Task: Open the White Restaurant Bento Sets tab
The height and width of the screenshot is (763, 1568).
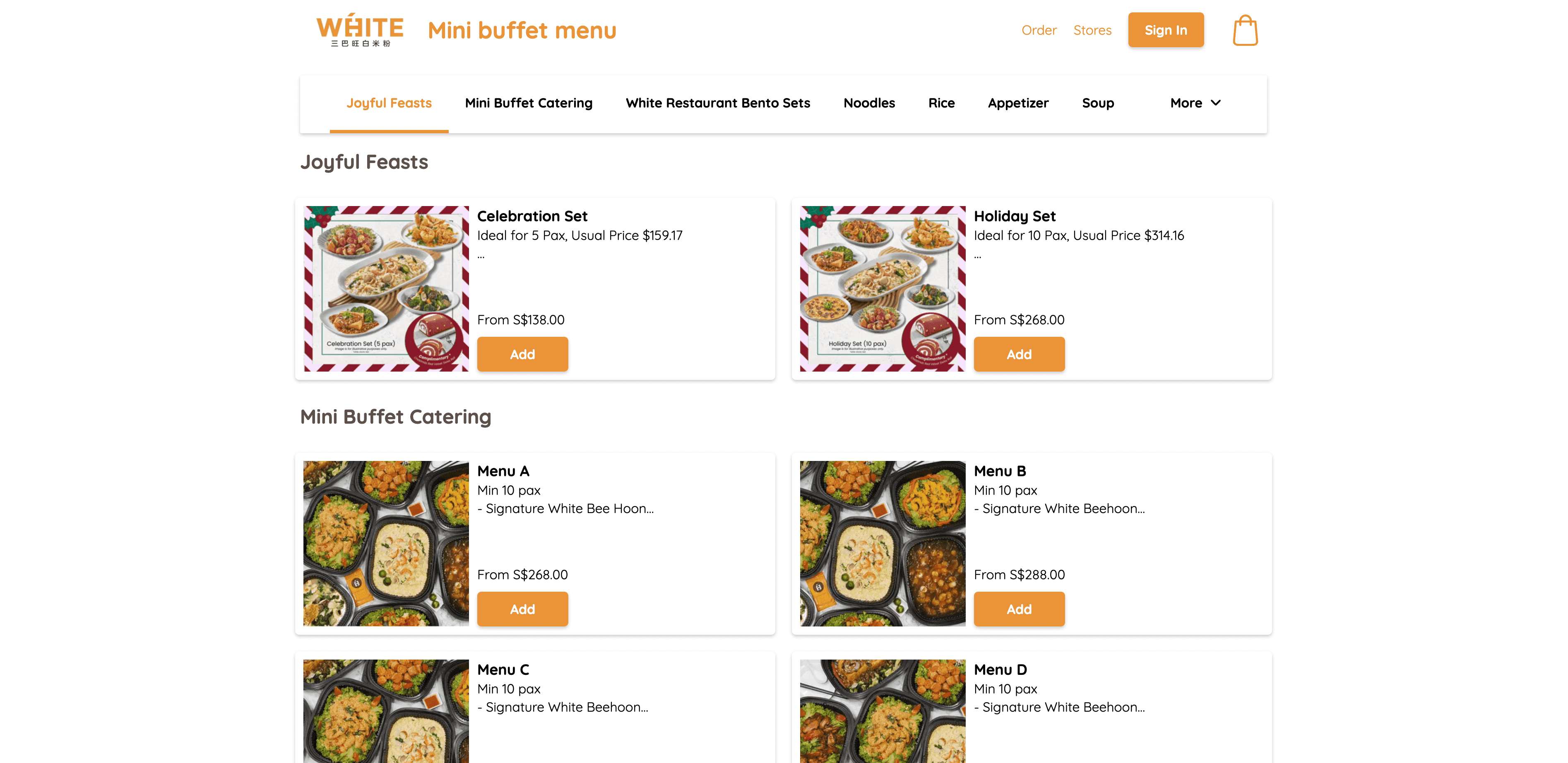Action: [x=718, y=103]
